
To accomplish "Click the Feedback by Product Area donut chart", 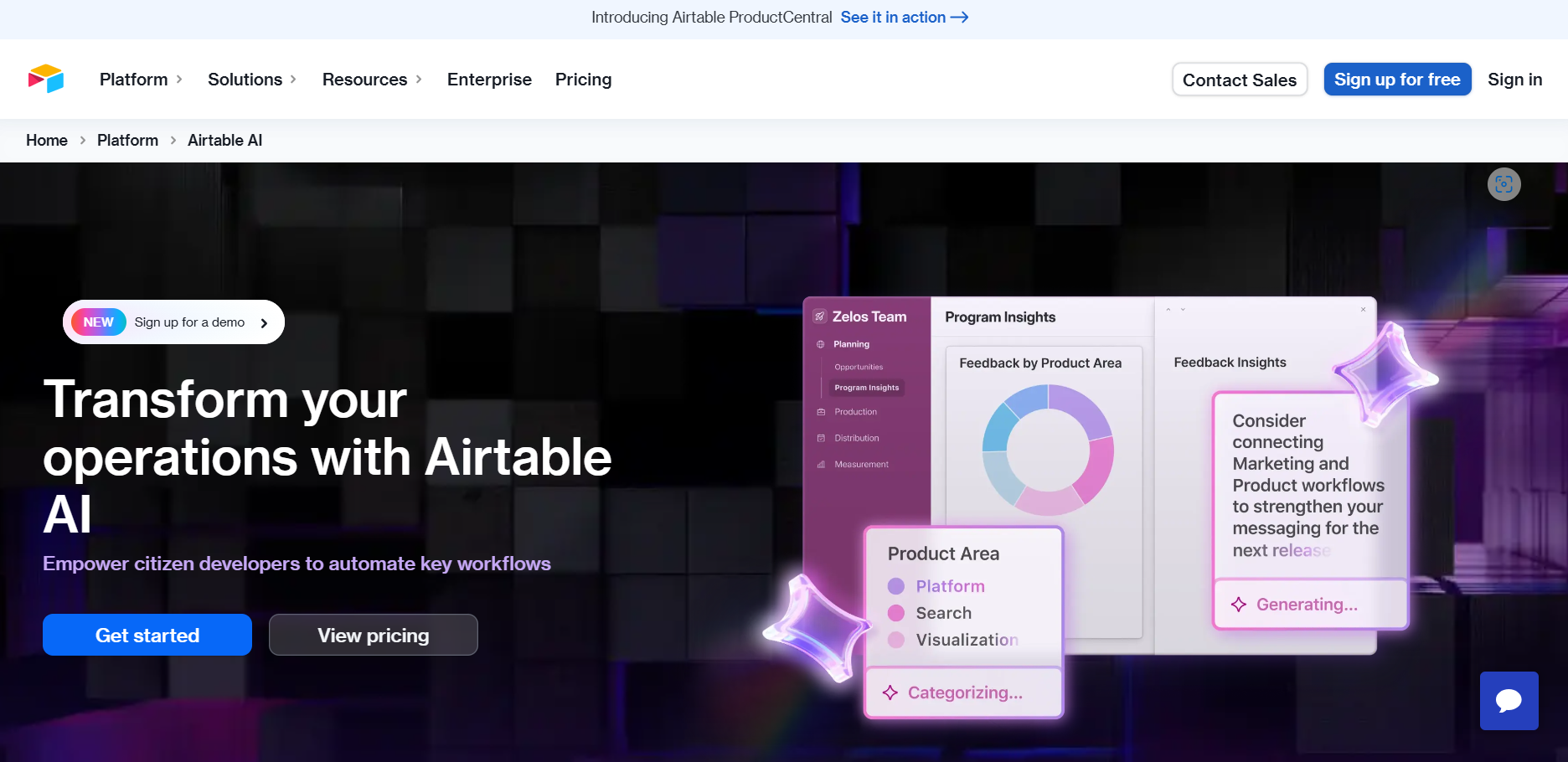I will (1048, 450).
